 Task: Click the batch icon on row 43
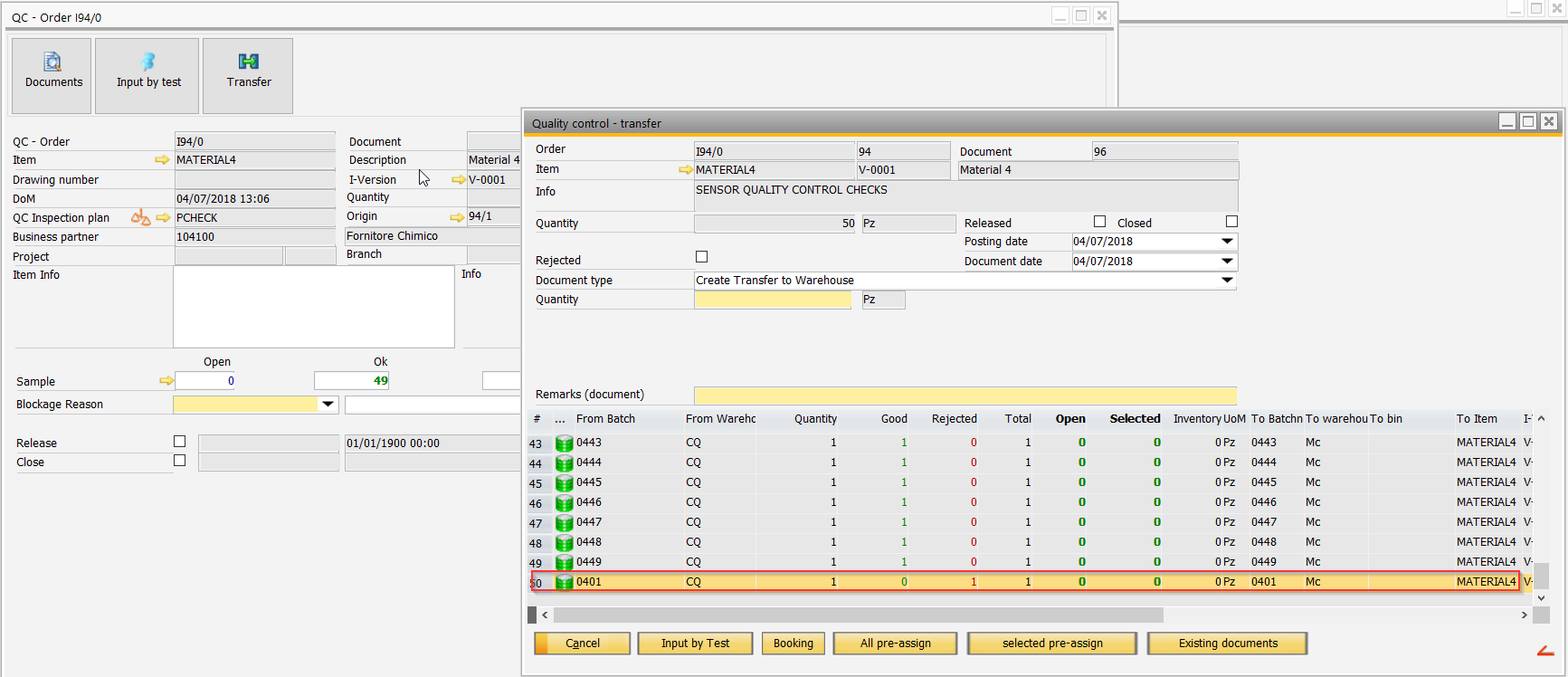click(565, 443)
